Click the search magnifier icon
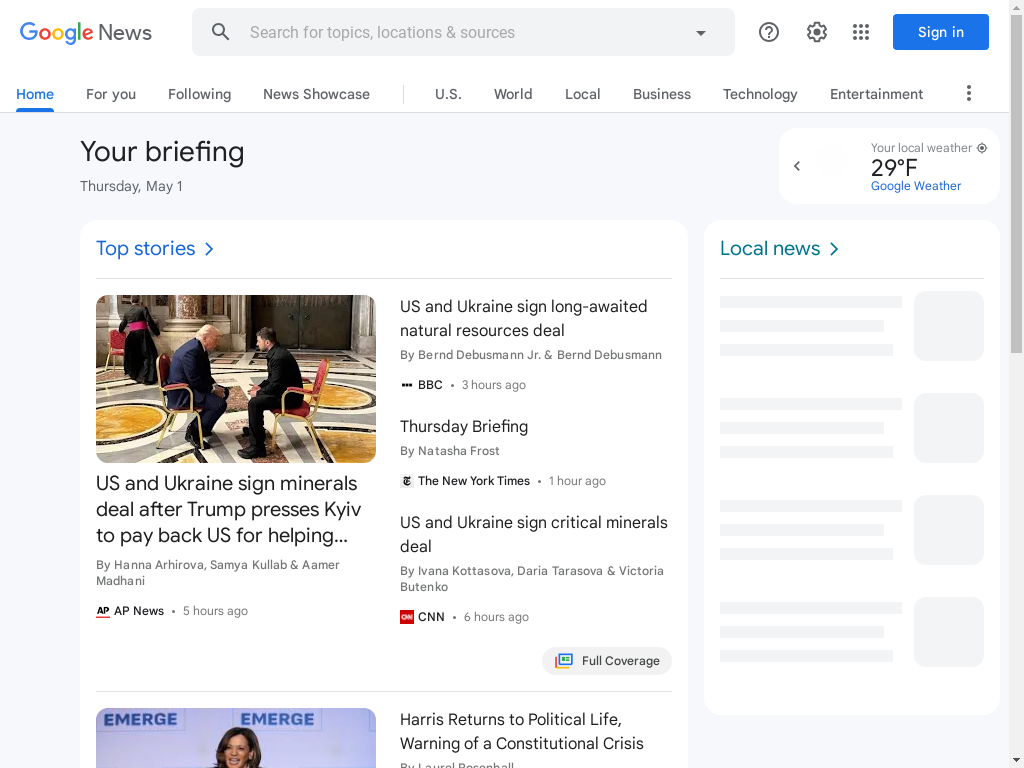1024x768 pixels. coord(221,32)
